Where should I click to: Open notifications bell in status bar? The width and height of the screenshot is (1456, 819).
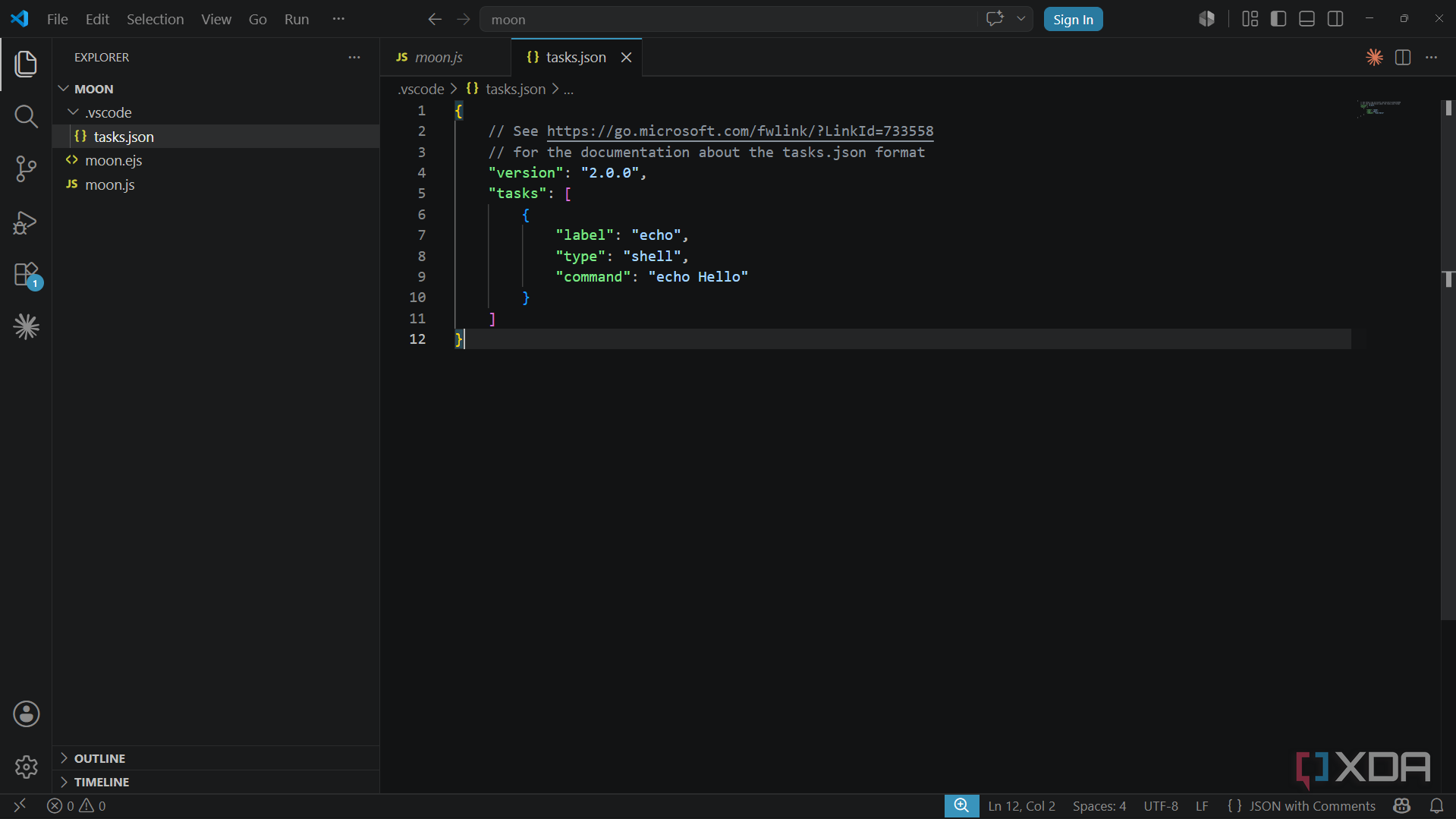point(1436,806)
